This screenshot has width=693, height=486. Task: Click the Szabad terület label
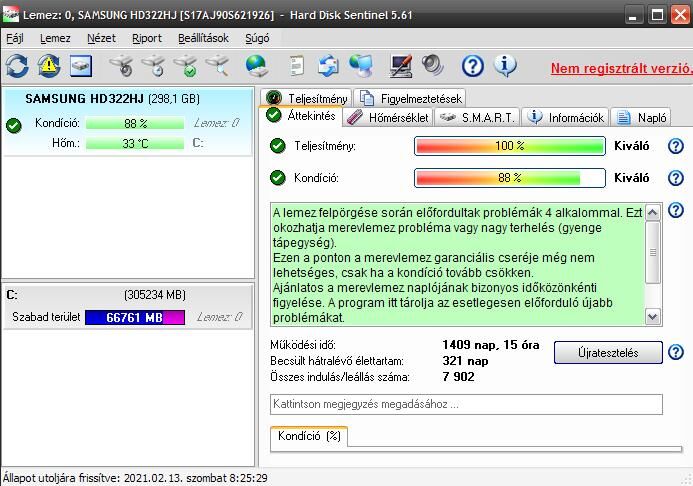[x=46, y=317]
